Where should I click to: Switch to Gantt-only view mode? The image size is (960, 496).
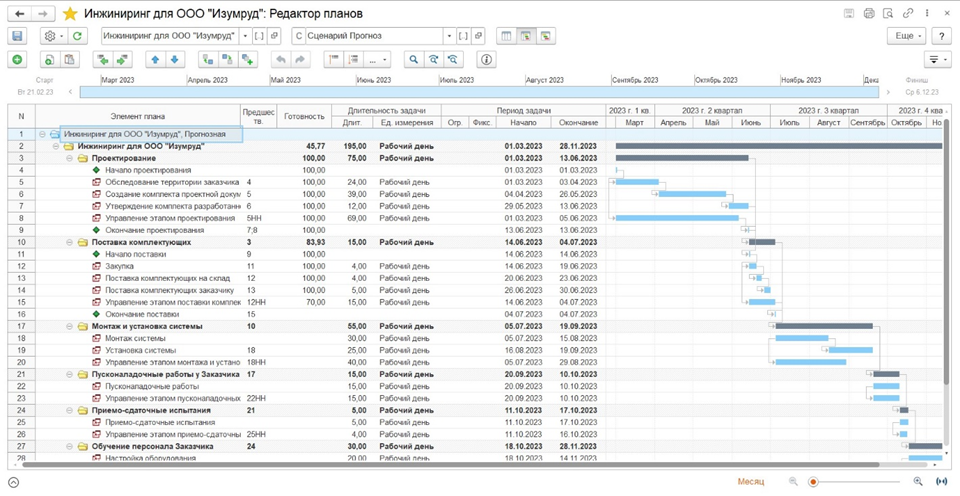[546, 36]
